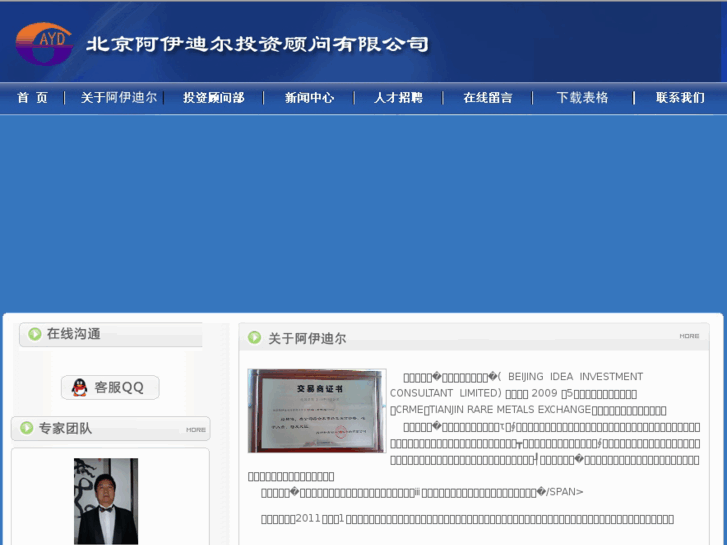Select 人才招聘 in the navigation bar
This screenshot has height=545, width=727.
tap(398, 97)
